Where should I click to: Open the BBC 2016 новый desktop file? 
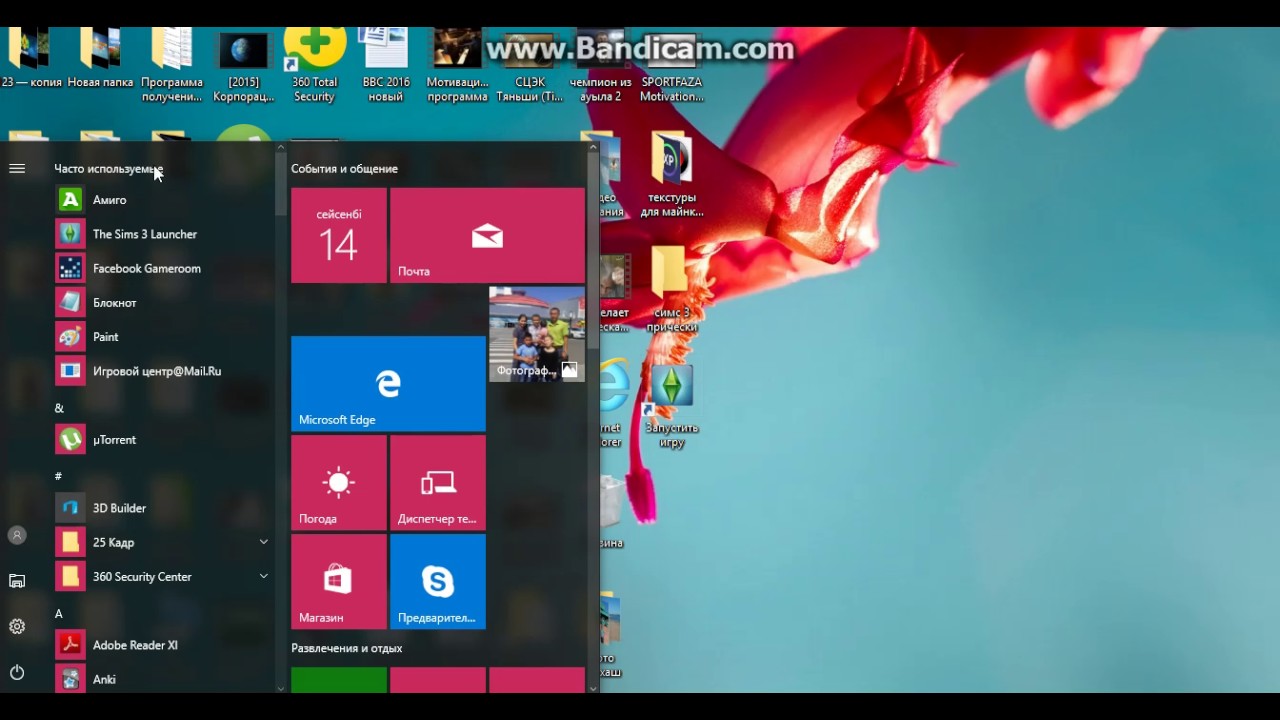[386, 65]
